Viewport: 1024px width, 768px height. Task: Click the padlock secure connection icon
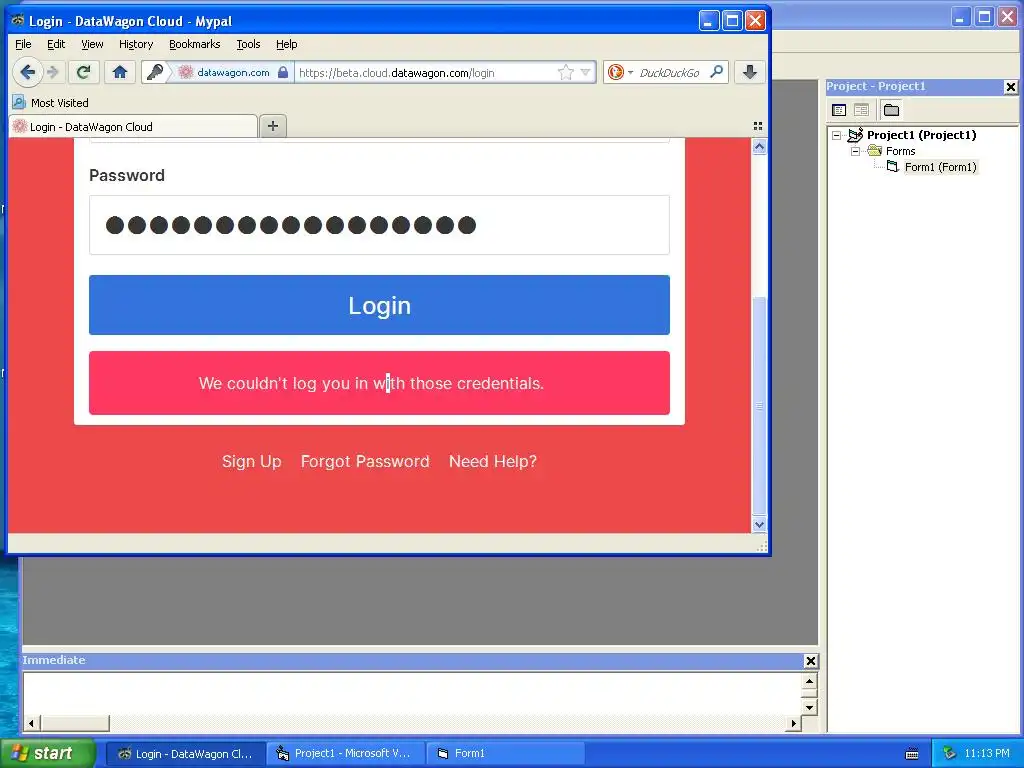coord(283,72)
